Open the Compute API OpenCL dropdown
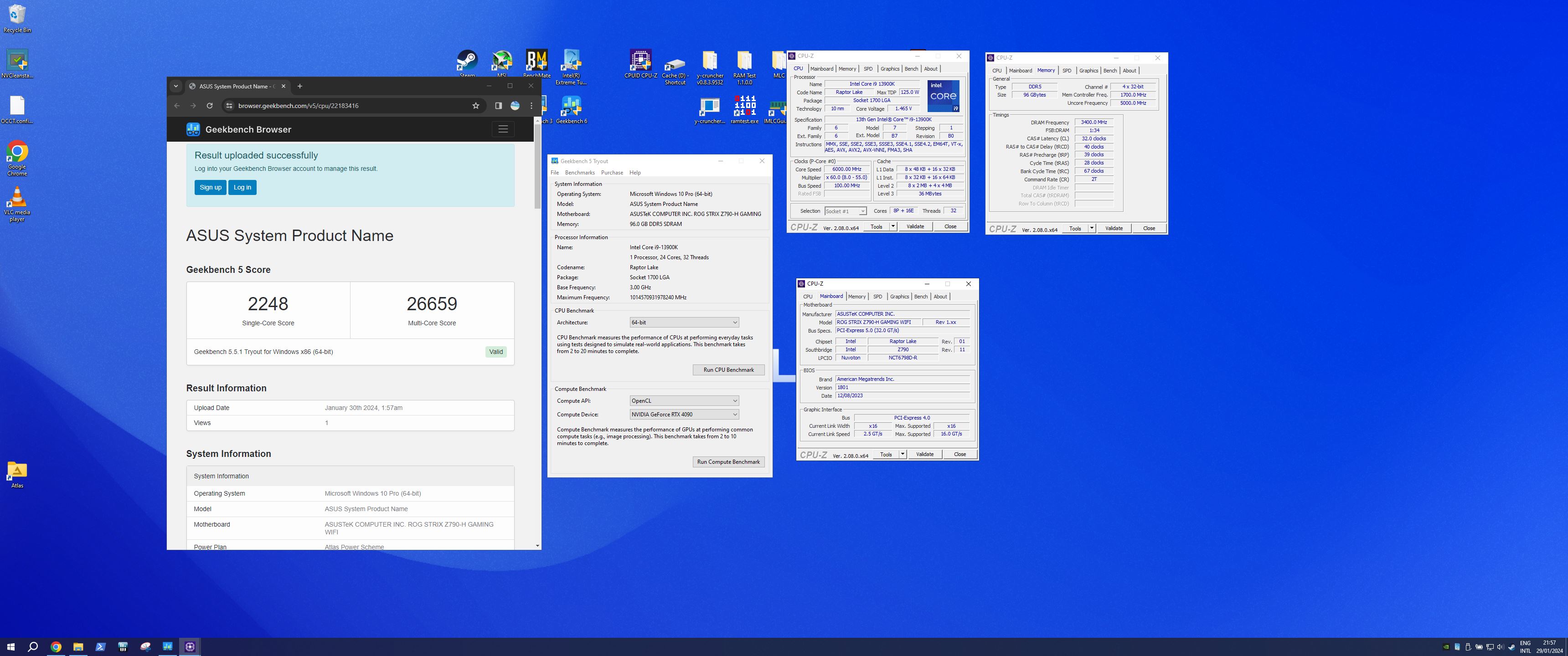This screenshot has width=1568, height=656. click(x=684, y=400)
